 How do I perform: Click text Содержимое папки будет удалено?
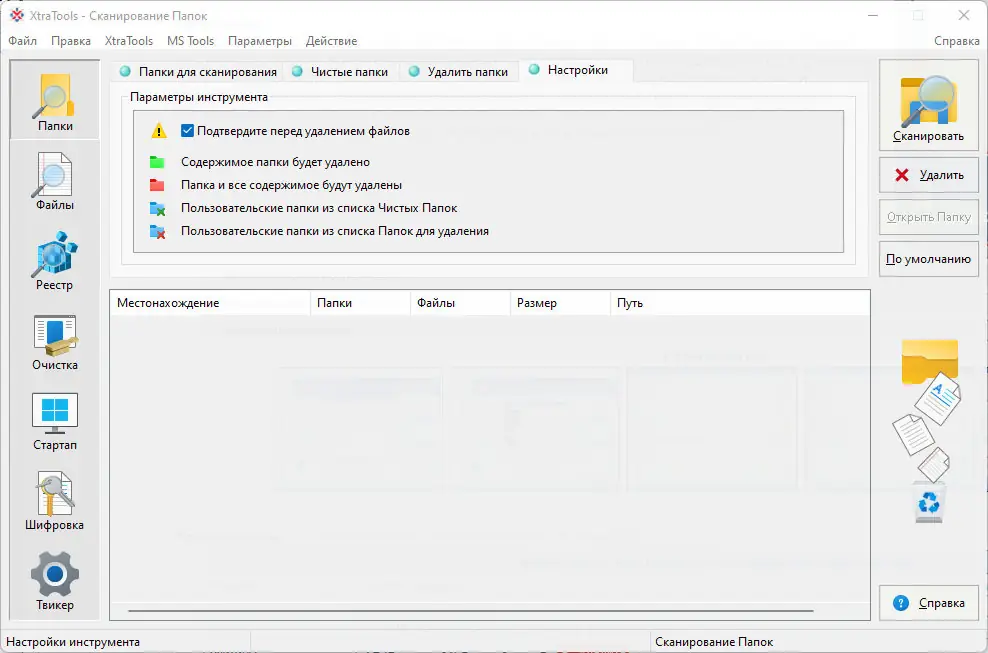point(275,162)
